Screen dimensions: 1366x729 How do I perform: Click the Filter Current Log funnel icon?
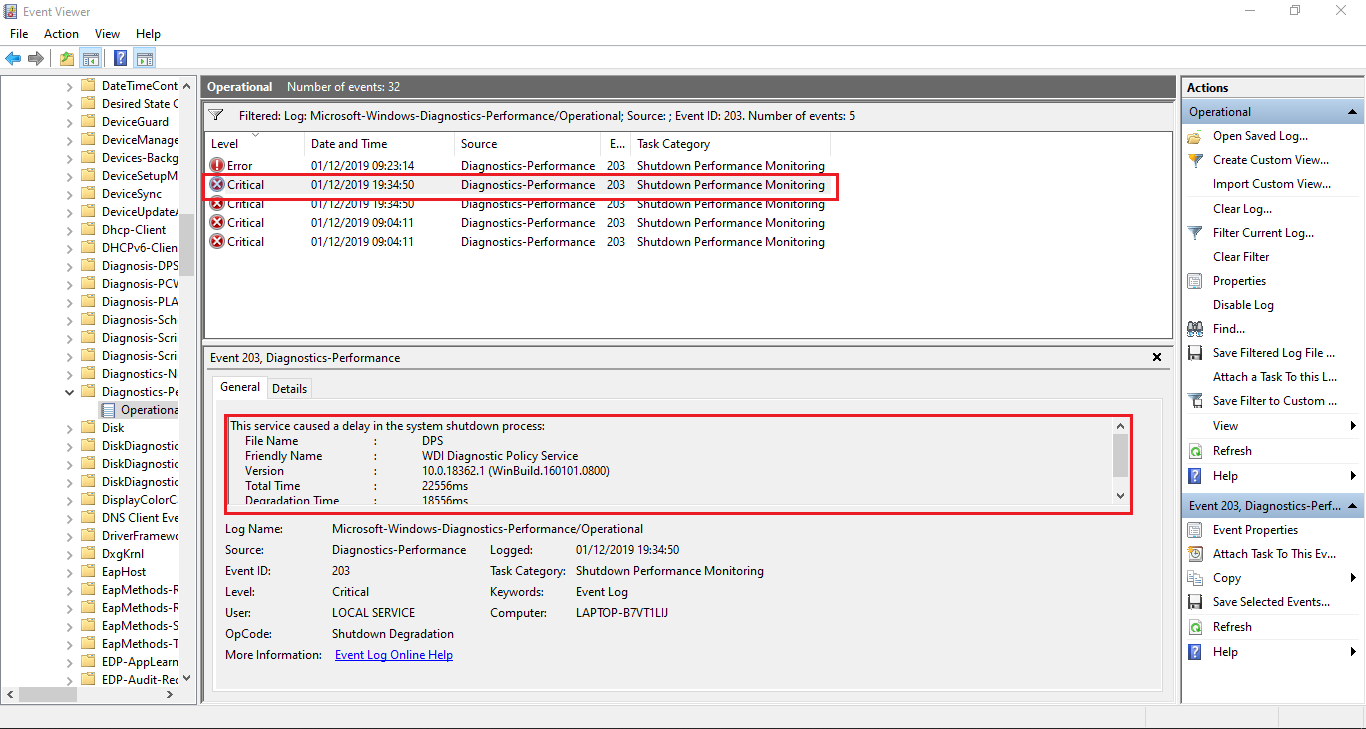click(x=1195, y=233)
